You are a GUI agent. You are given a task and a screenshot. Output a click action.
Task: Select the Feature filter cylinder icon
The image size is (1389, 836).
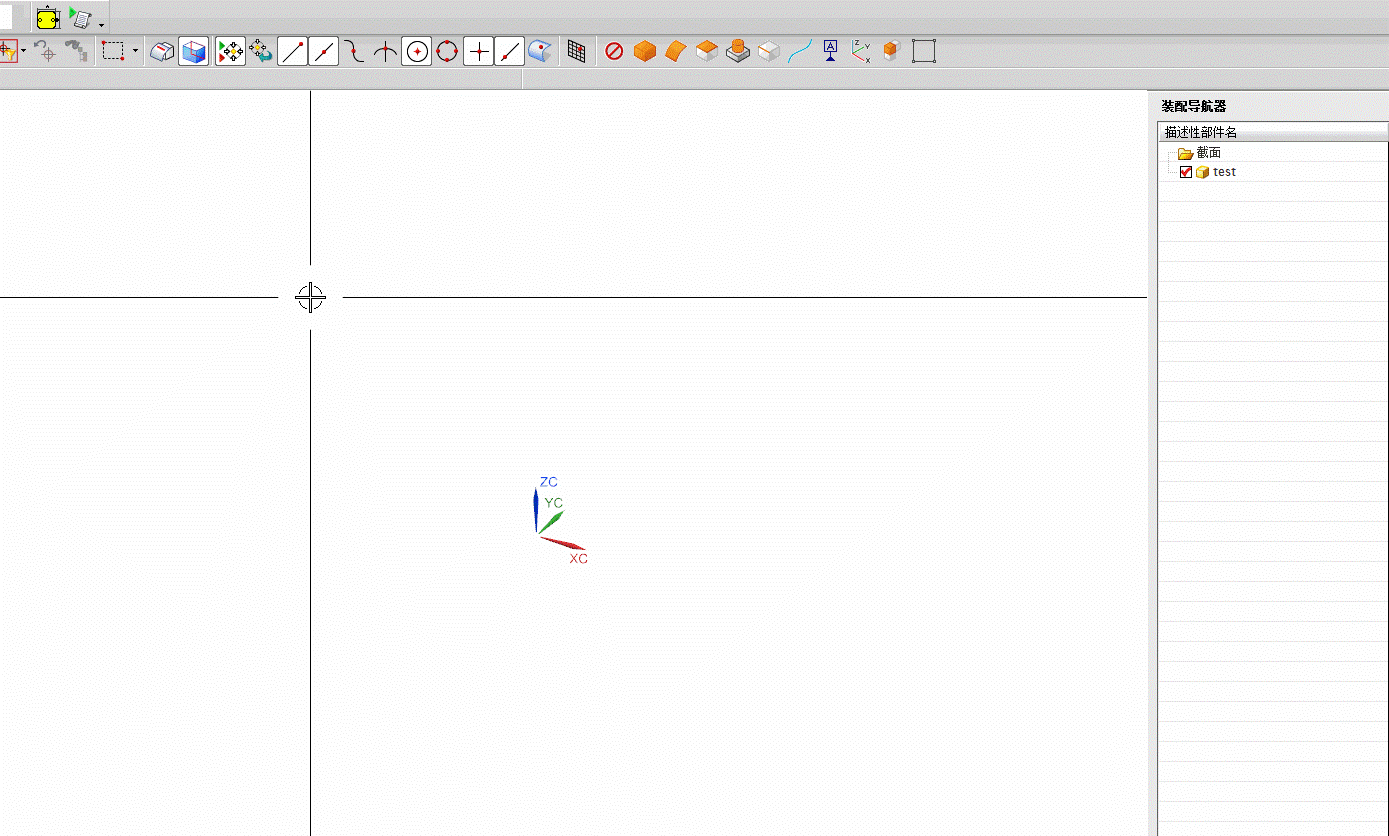[x=738, y=51]
